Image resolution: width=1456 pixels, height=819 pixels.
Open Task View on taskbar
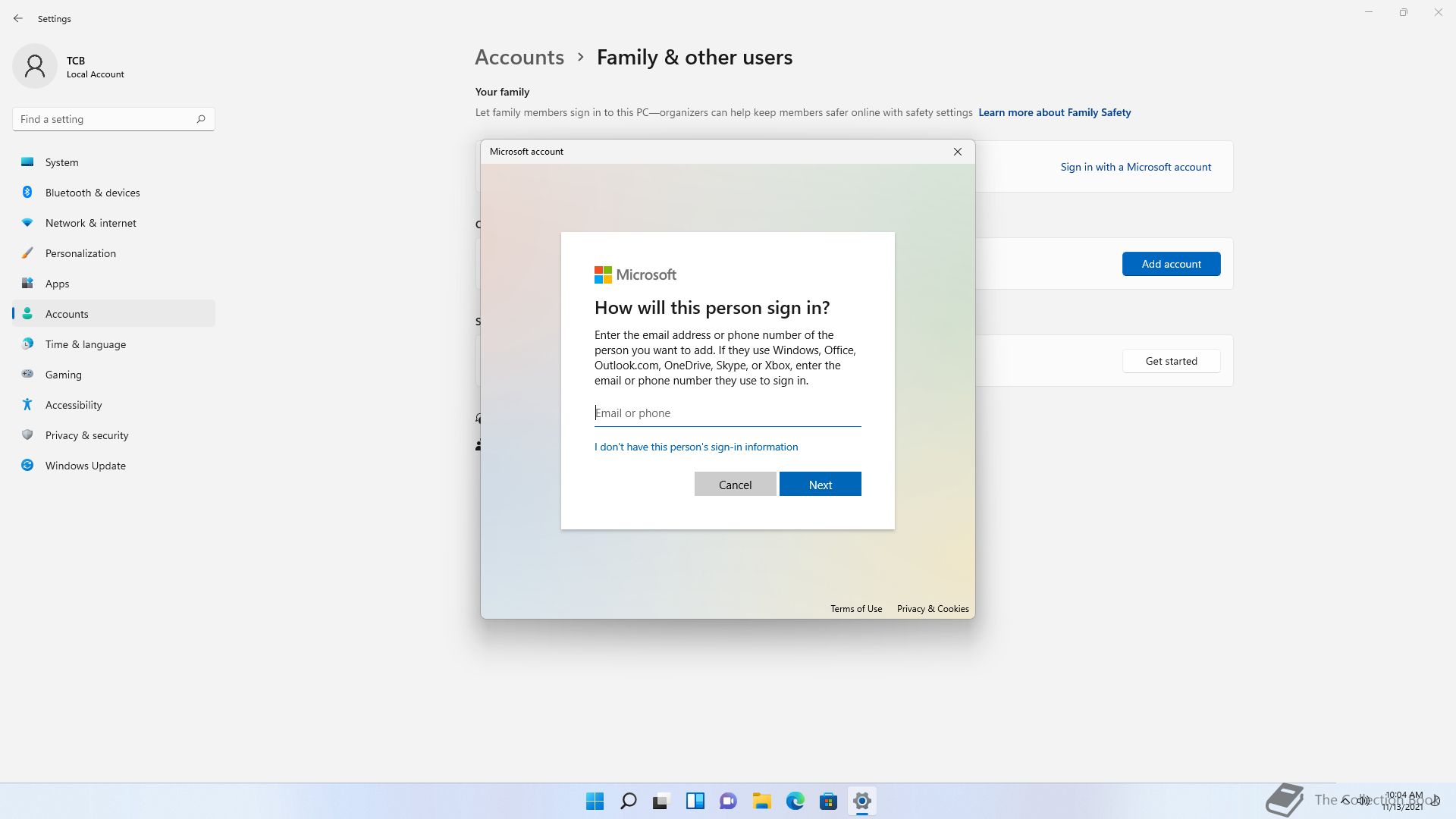point(661,801)
